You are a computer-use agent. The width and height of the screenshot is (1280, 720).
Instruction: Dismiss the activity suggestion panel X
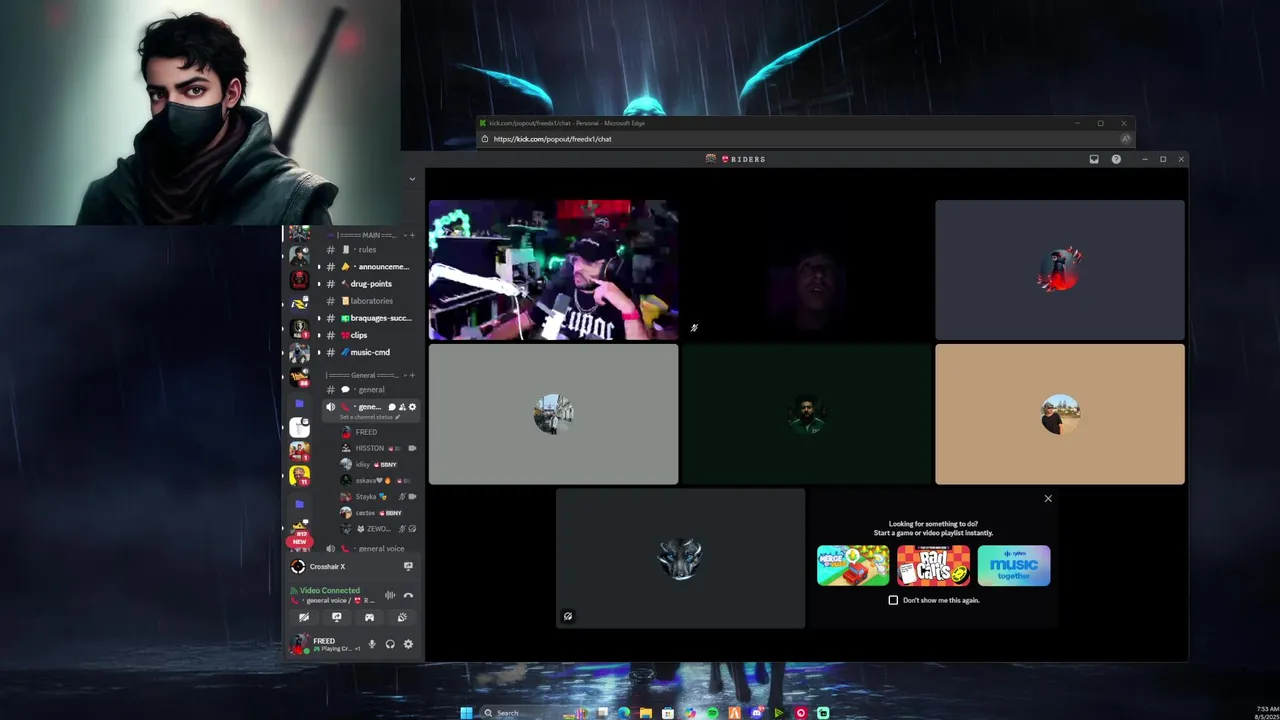point(1048,498)
